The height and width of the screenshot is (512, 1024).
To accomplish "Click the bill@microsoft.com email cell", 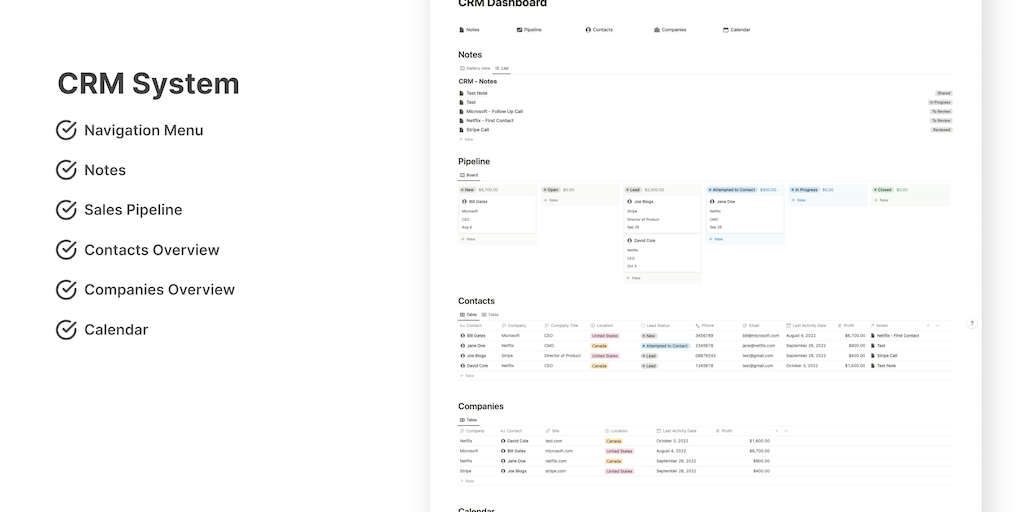I will (761, 336).
